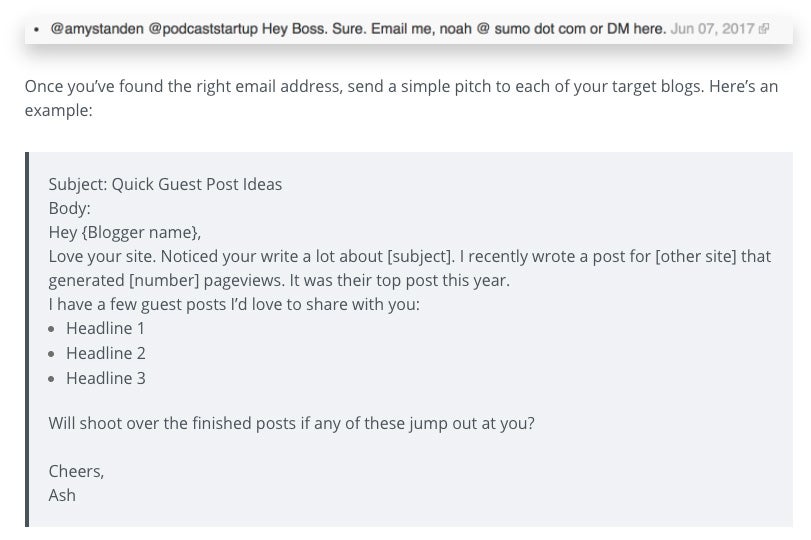Click the @podcaststartup mention

click(x=203, y=28)
